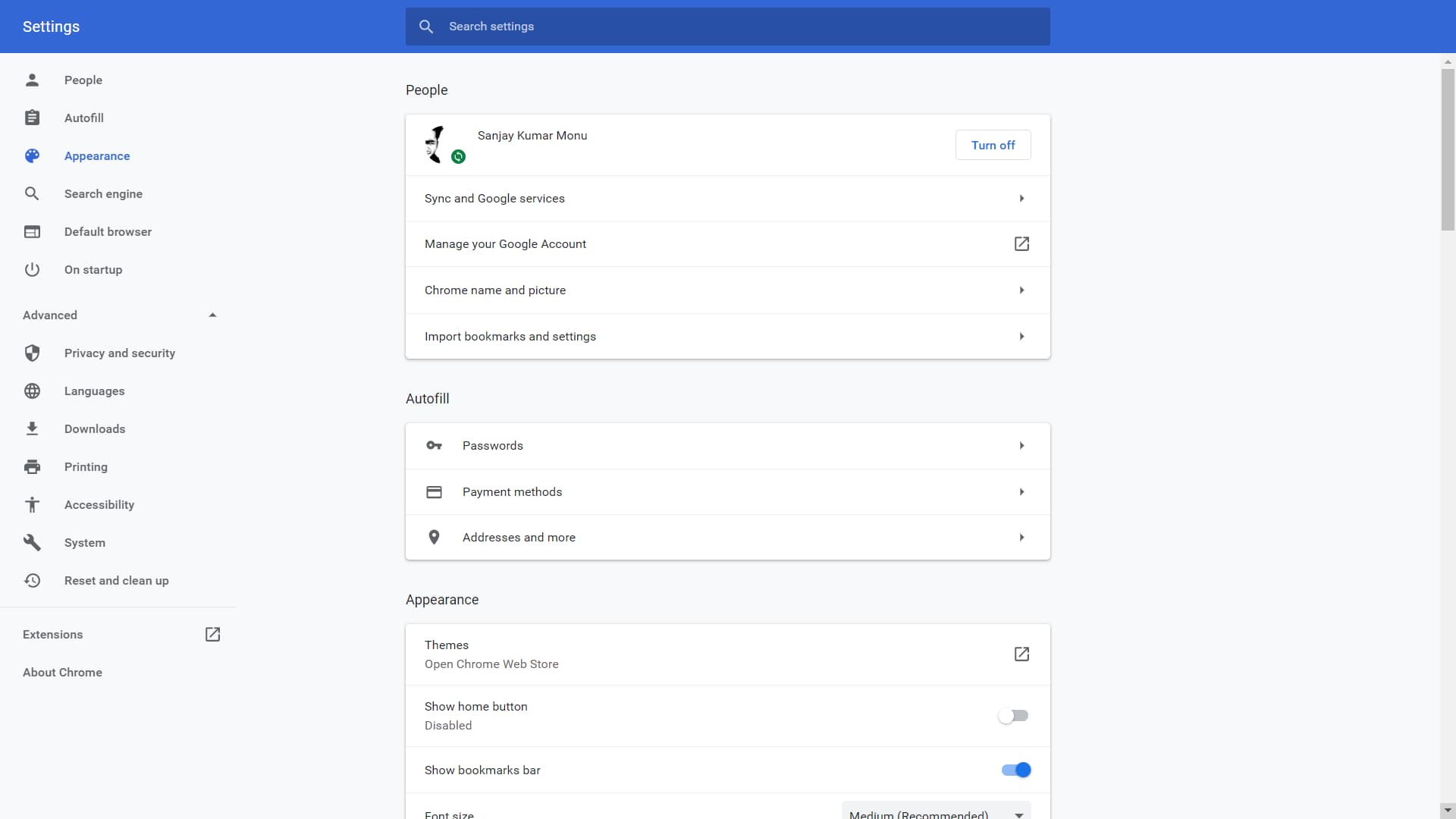Go to Autofill section in sidebar
Viewport: 1456px width, 819px height.
84,118
